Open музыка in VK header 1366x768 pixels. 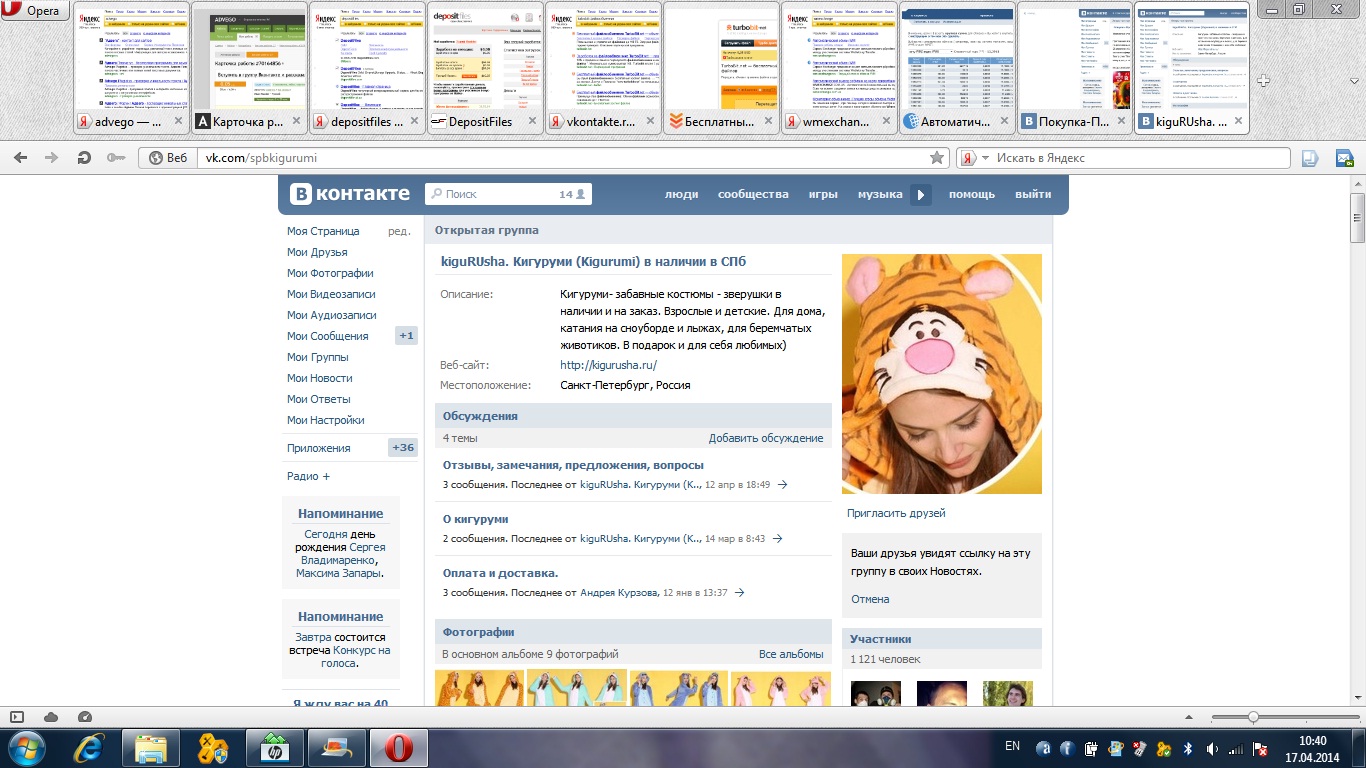(x=880, y=194)
